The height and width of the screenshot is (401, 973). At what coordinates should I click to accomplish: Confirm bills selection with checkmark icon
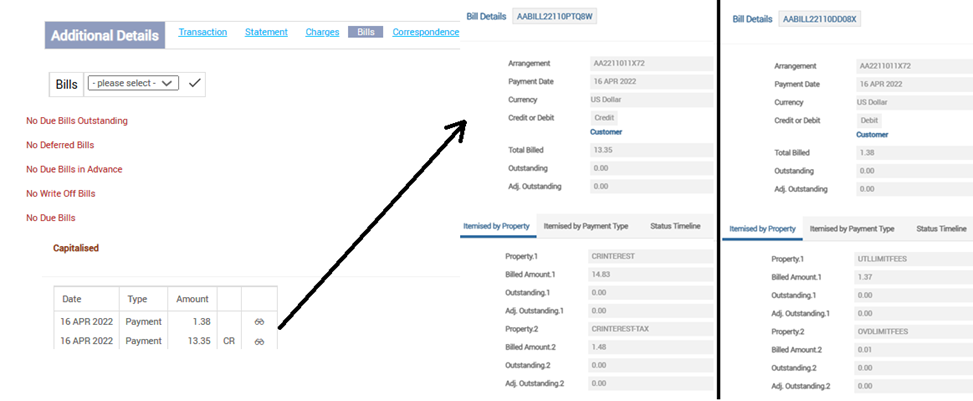tap(195, 83)
